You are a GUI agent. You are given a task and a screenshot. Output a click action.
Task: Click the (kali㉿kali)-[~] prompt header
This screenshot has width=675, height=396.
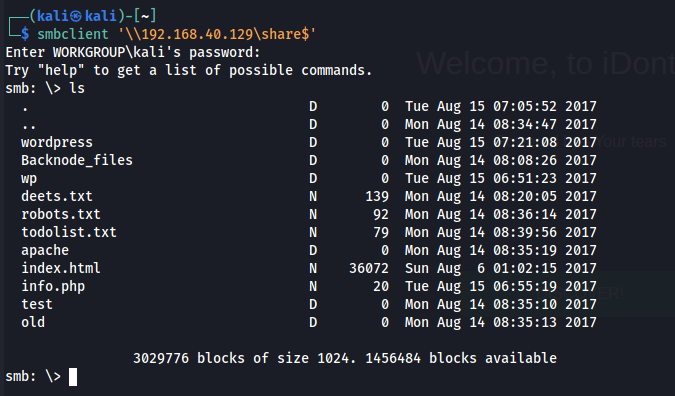(93, 16)
